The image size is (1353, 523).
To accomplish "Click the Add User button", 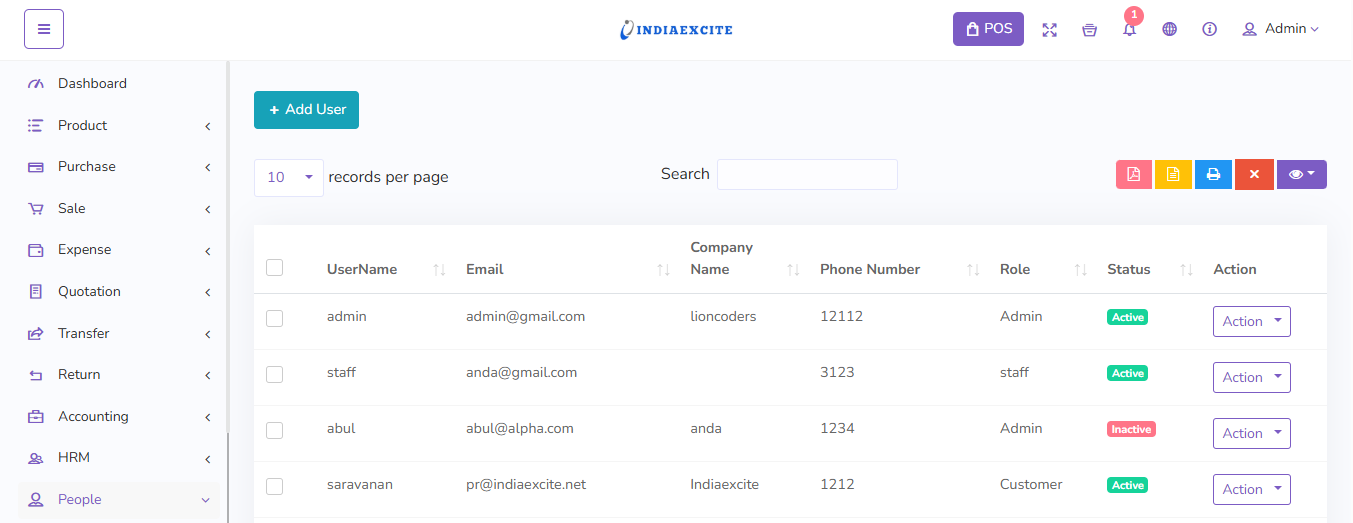I will [x=306, y=110].
